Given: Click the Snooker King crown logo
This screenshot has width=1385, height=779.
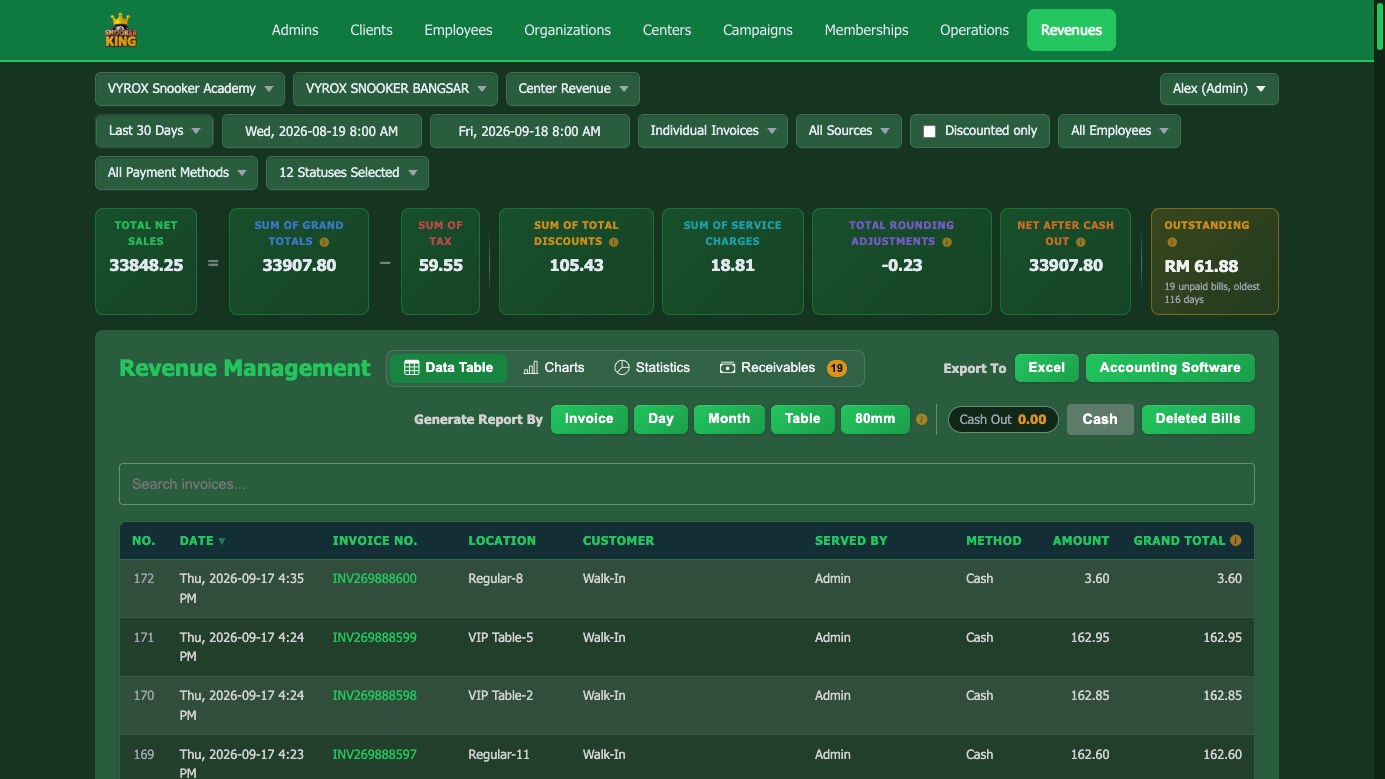Looking at the screenshot, I should pyautogui.click(x=121, y=30).
